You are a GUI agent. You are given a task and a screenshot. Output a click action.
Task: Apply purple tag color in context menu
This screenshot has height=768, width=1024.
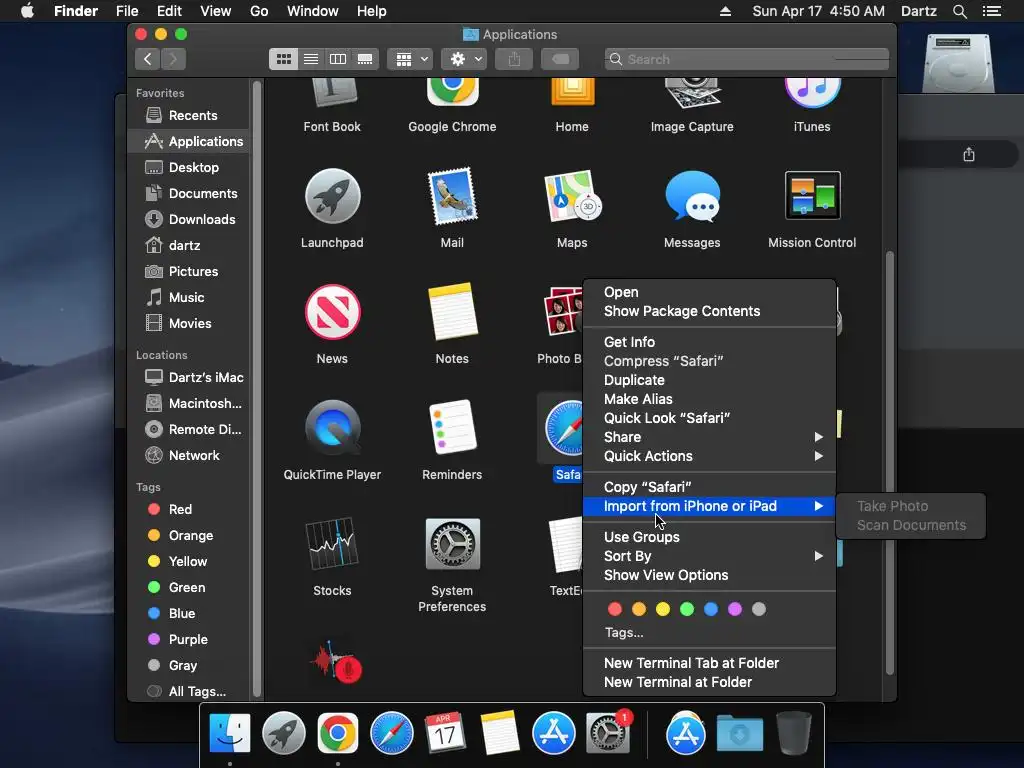pyautogui.click(x=735, y=609)
